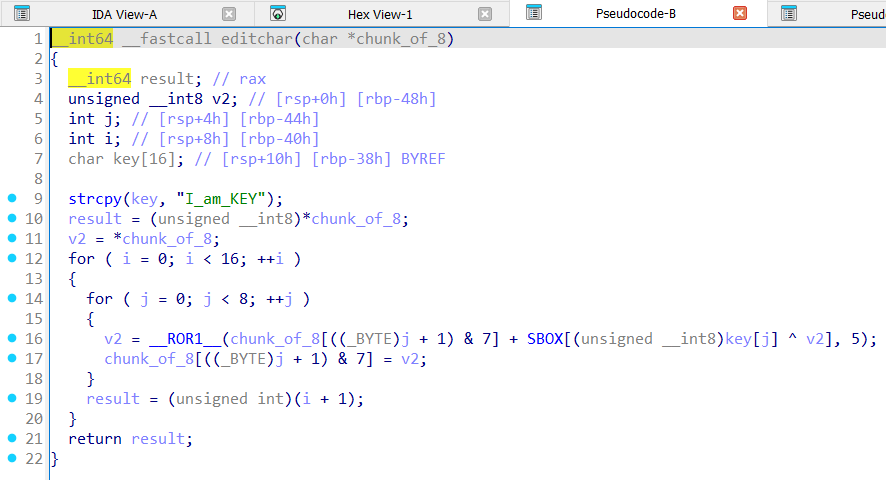Close the IDA View-A tab
The image size is (886, 480).
[x=229, y=14]
